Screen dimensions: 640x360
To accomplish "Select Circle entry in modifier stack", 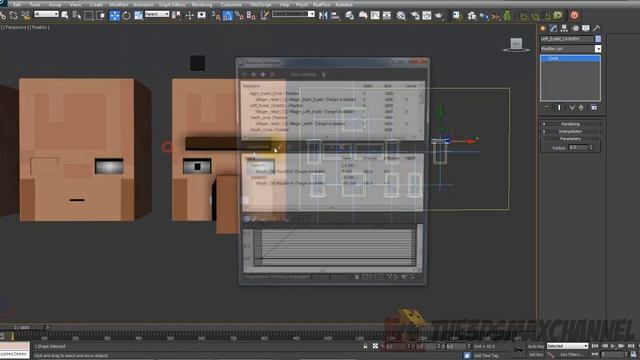I will point(570,58).
